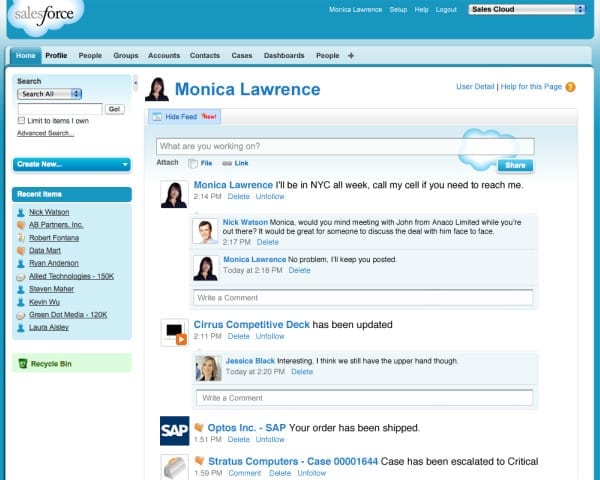The height and width of the screenshot is (480, 600).
Task: Click the Share button
Action: click(x=515, y=165)
